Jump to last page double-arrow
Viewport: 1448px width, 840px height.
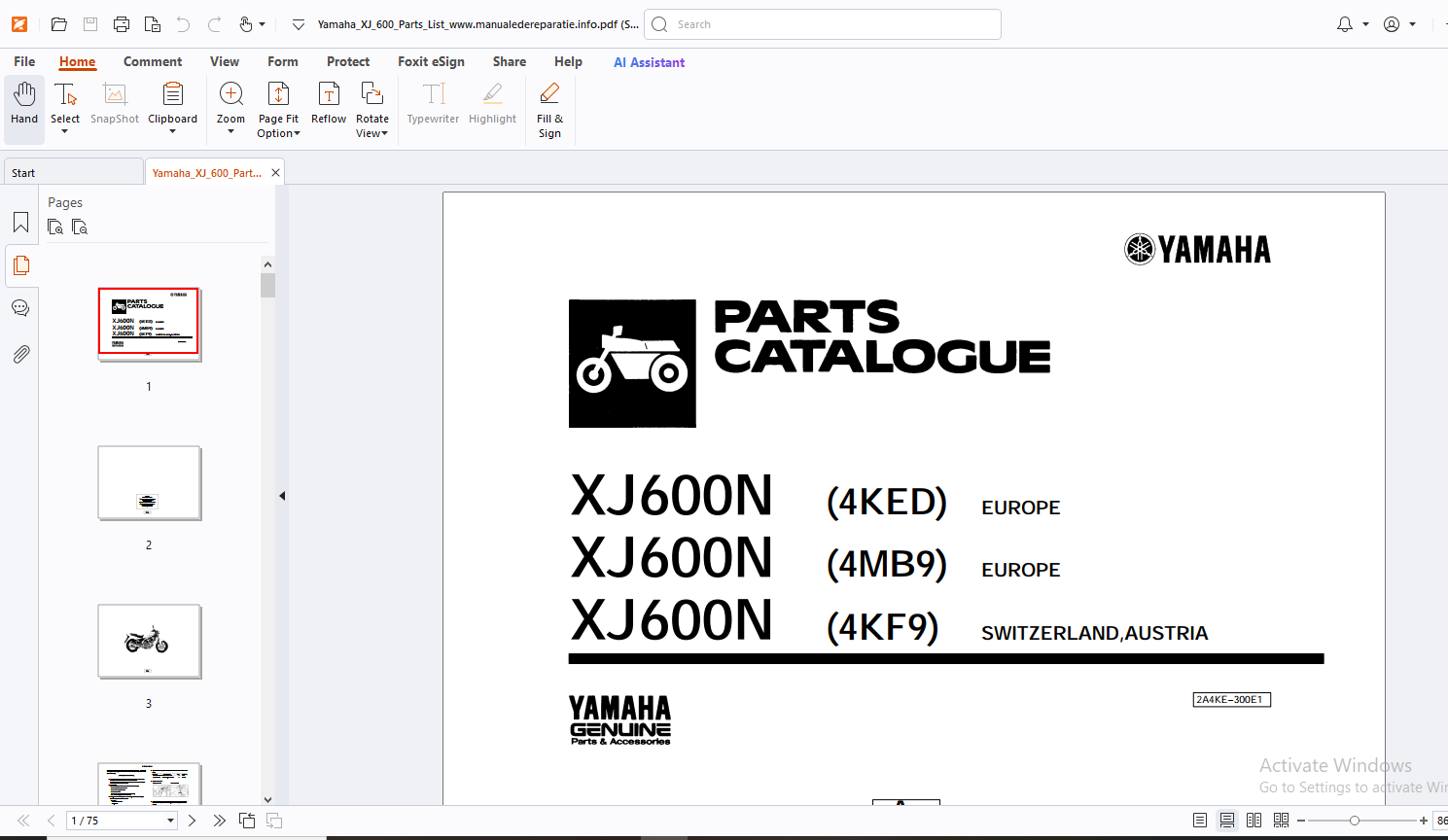click(219, 821)
